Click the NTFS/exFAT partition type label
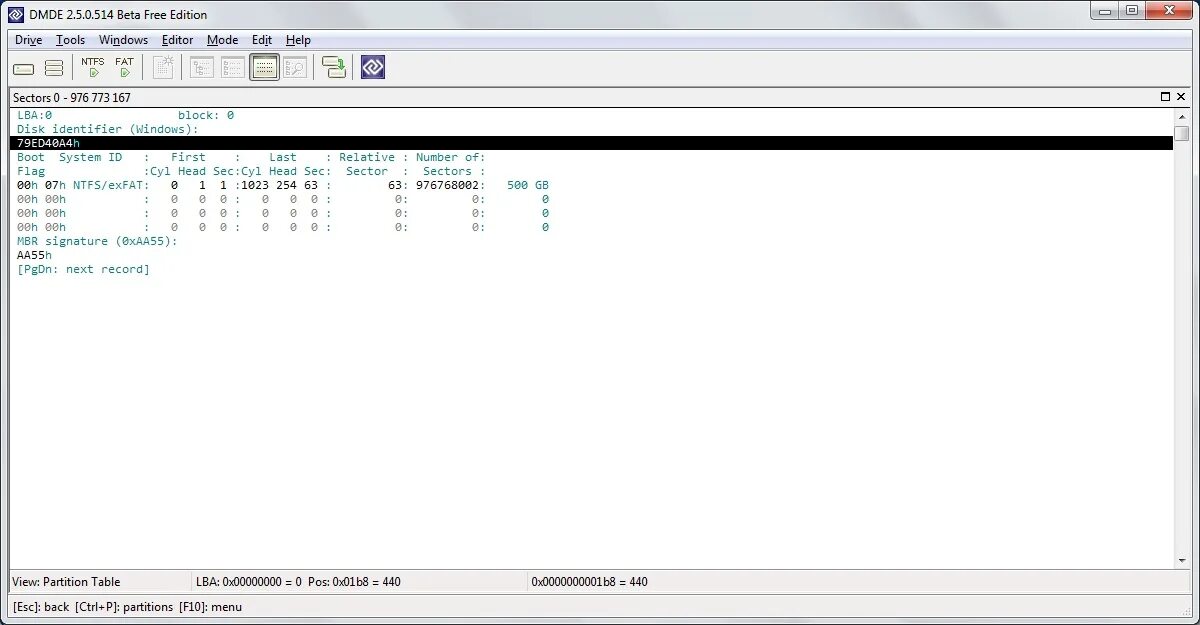 click(110, 185)
